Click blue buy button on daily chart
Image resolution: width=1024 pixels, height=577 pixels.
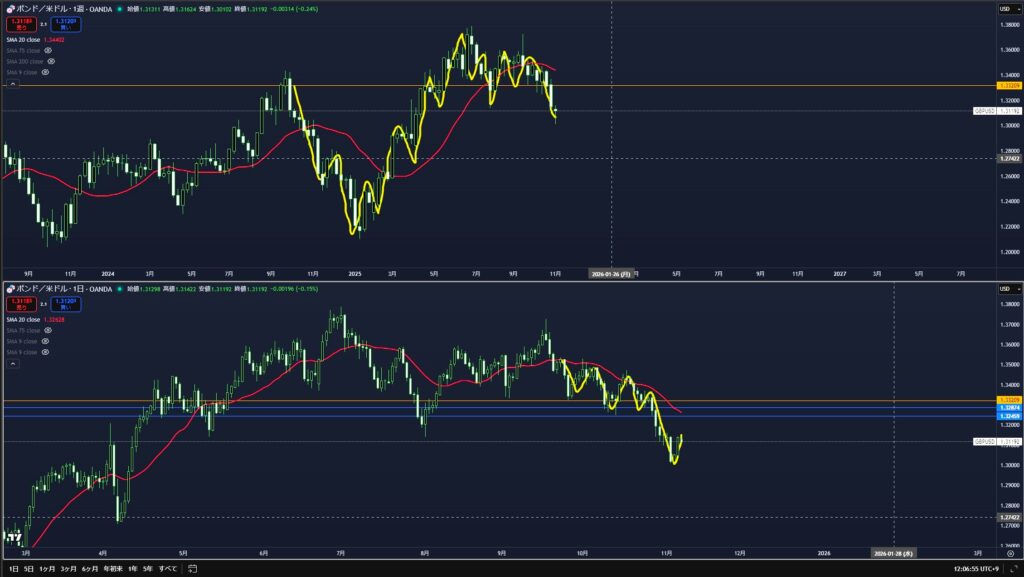click(67, 302)
